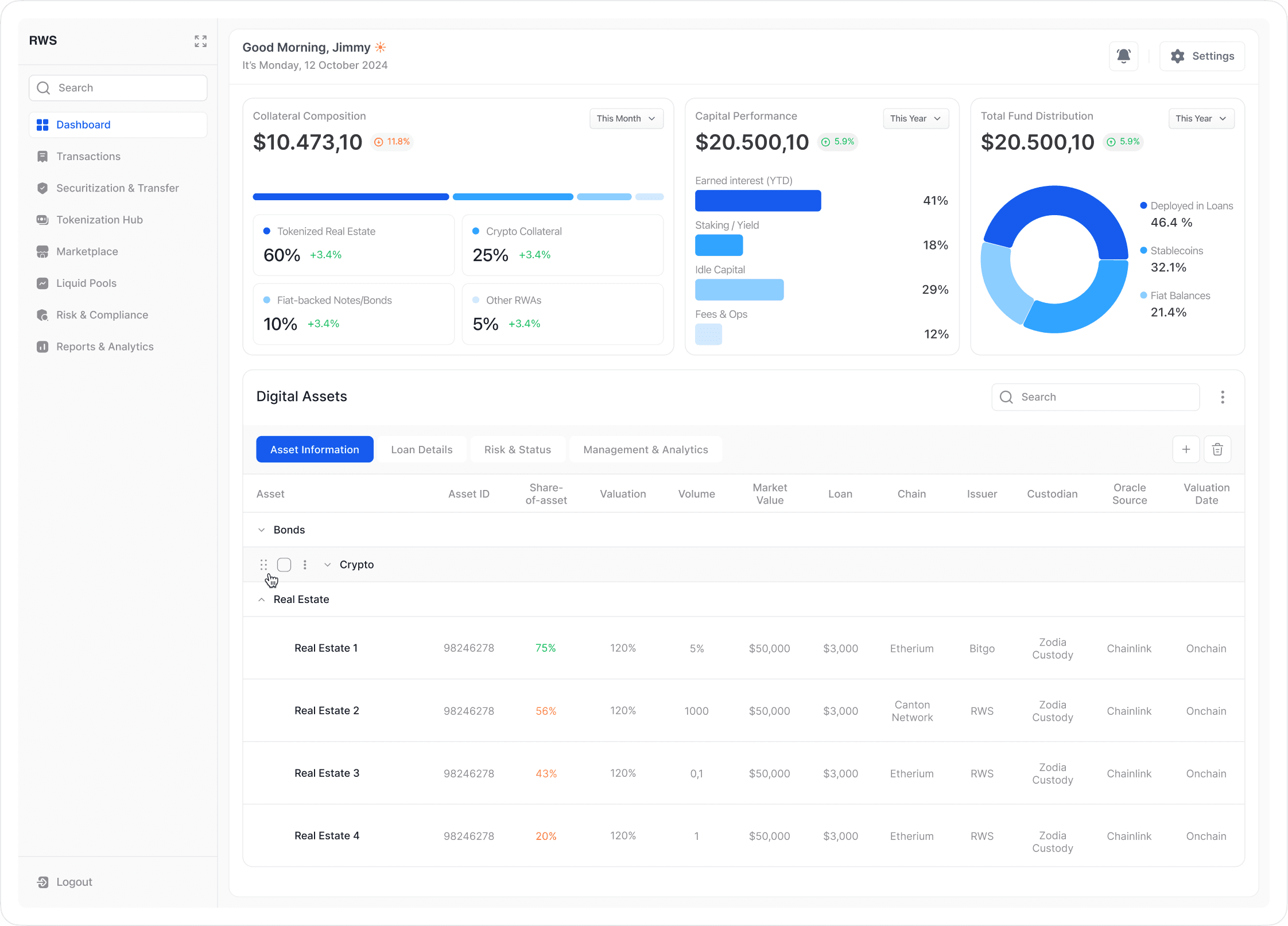Click the Settings button
Image resolution: width=1288 pixels, height=926 pixels.
(1202, 56)
